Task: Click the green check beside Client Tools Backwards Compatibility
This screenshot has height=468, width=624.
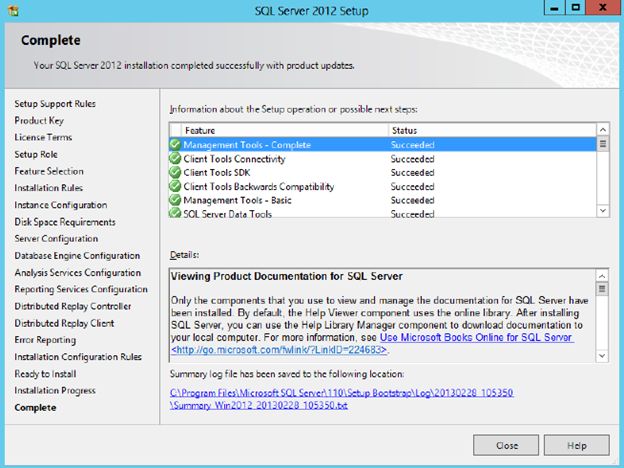Action: point(175,186)
